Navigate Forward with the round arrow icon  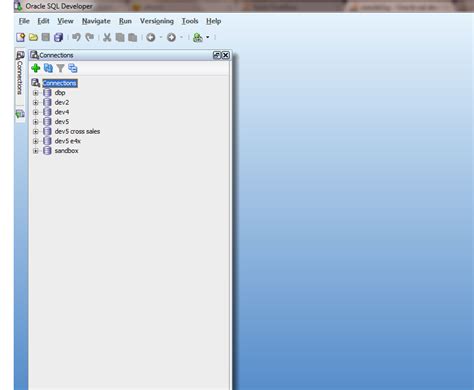pyautogui.click(x=171, y=37)
